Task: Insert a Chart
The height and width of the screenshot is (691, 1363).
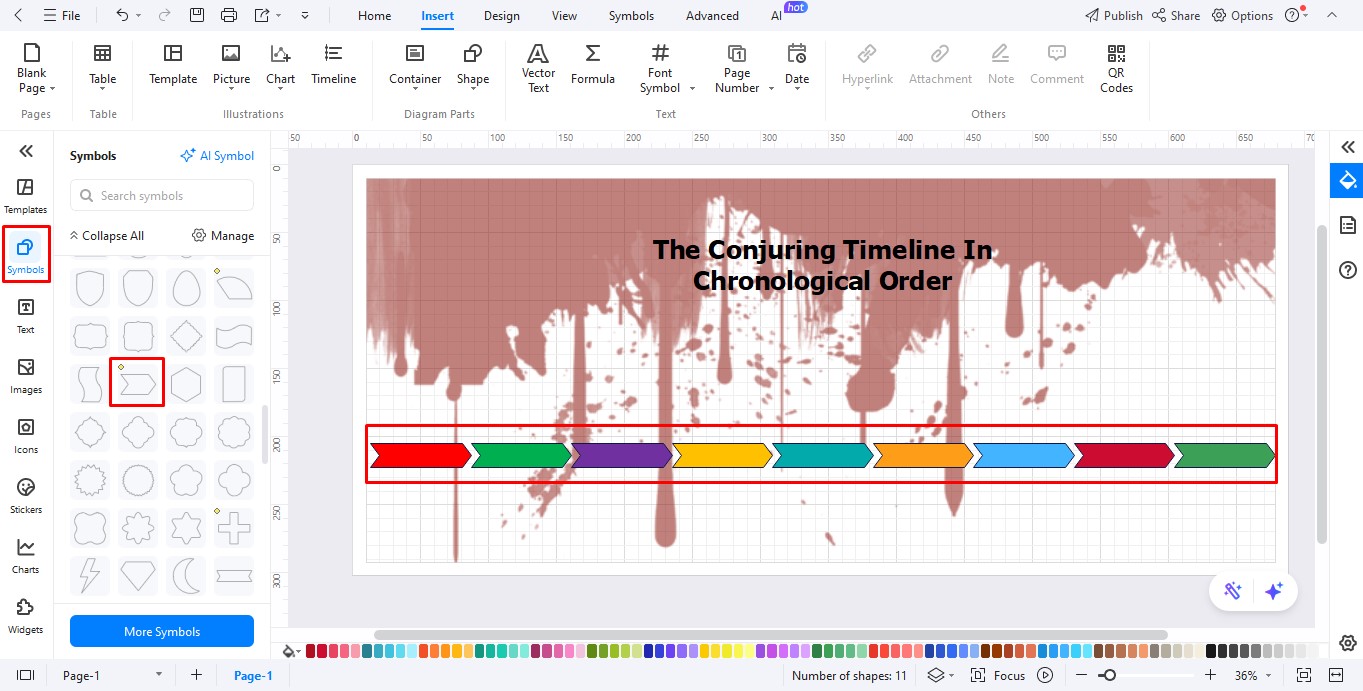Action: click(280, 65)
